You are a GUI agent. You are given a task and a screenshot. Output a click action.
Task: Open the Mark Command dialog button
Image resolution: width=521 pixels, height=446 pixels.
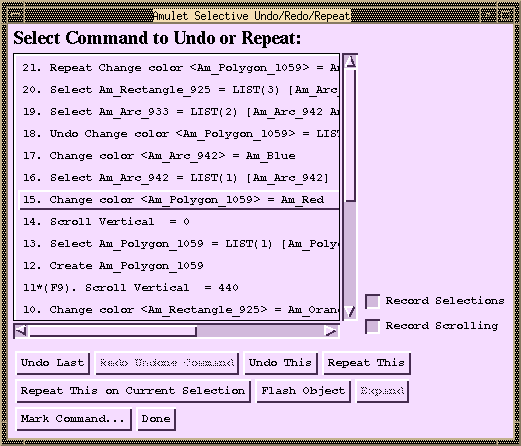pos(73,419)
